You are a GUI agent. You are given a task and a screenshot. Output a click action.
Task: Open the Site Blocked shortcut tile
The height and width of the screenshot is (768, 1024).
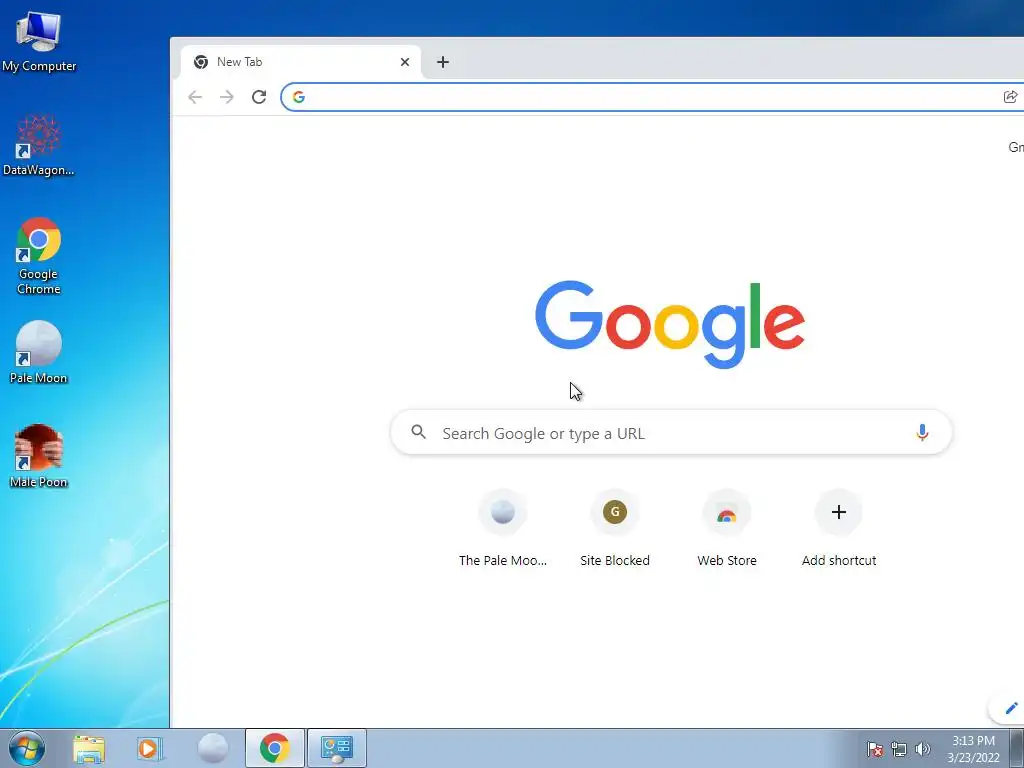pyautogui.click(x=615, y=529)
